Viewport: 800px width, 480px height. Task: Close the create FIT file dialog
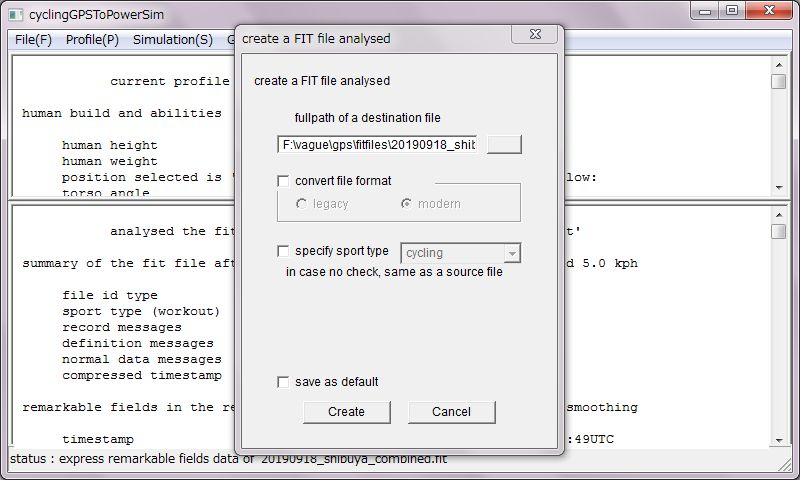[535, 34]
